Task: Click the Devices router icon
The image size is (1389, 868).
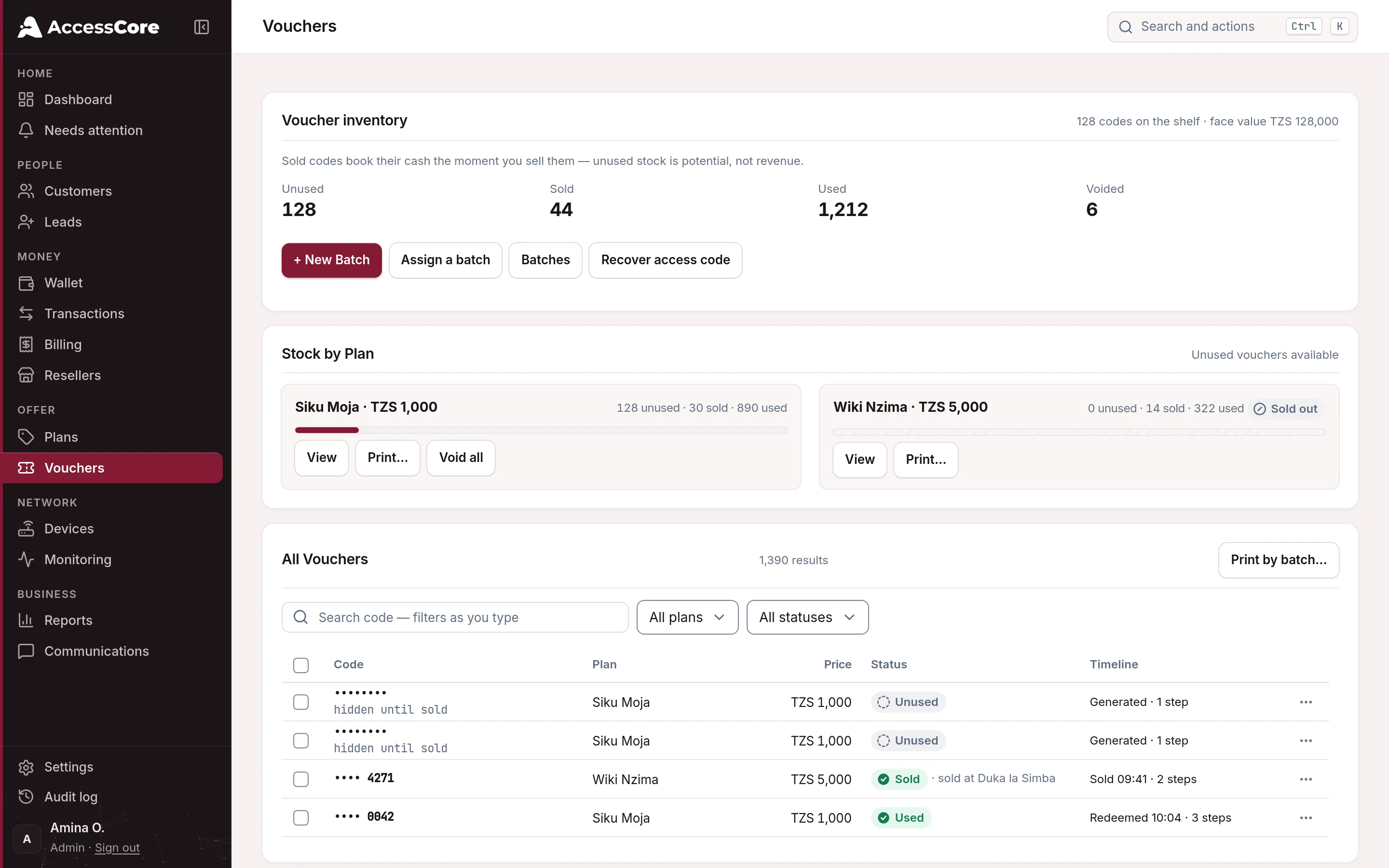Action: point(26,529)
